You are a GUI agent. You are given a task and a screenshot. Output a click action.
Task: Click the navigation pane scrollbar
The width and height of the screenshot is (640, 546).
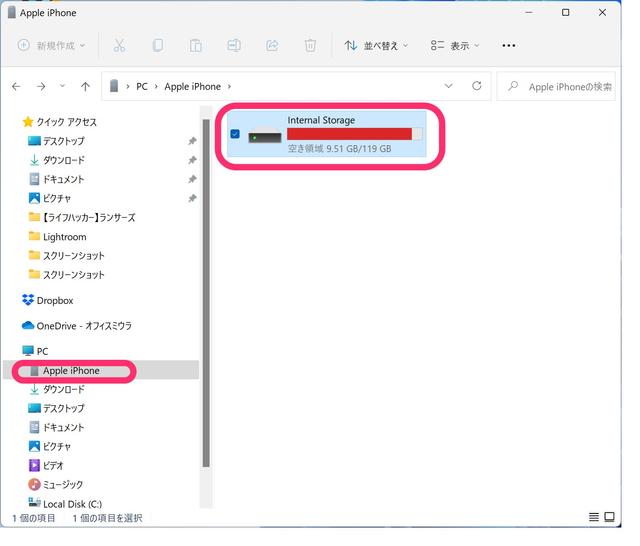pyautogui.click(x=206, y=293)
